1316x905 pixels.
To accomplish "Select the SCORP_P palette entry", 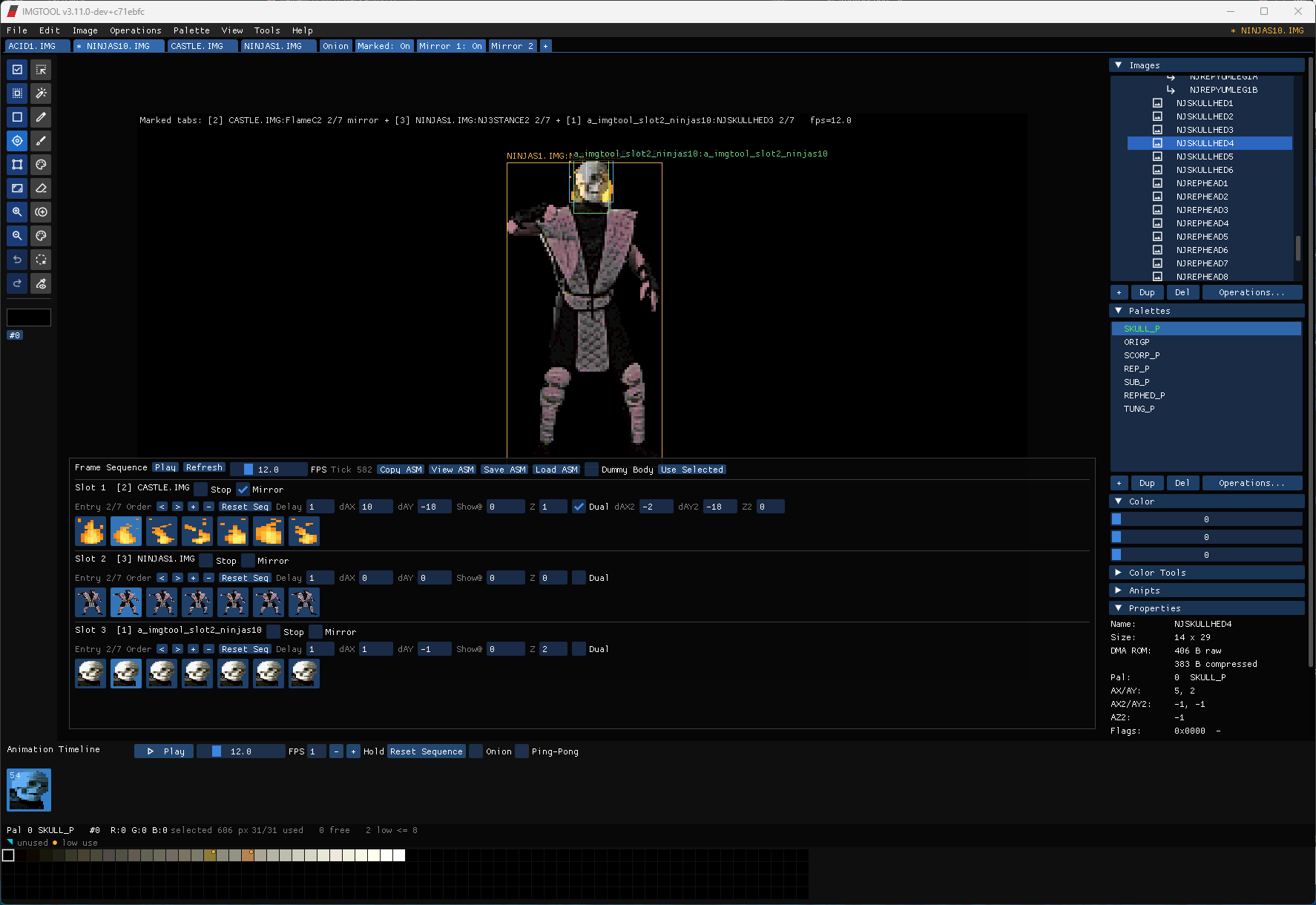I will click(x=1206, y=355).
